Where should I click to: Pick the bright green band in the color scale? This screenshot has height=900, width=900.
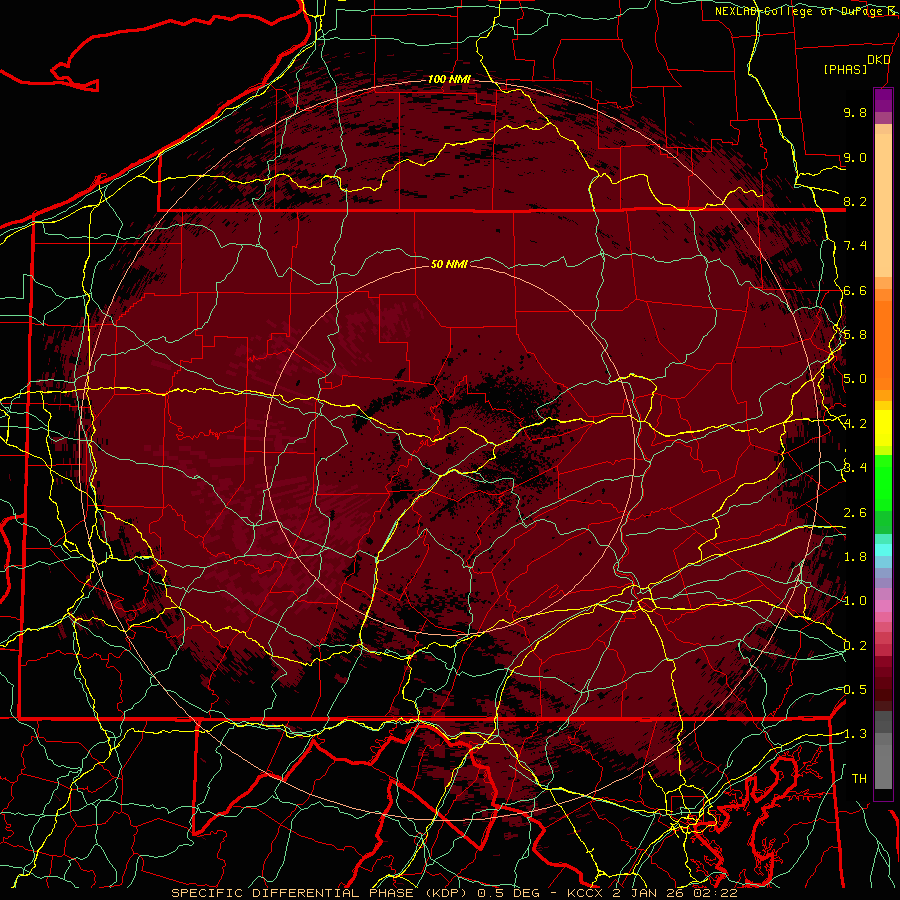883,484
